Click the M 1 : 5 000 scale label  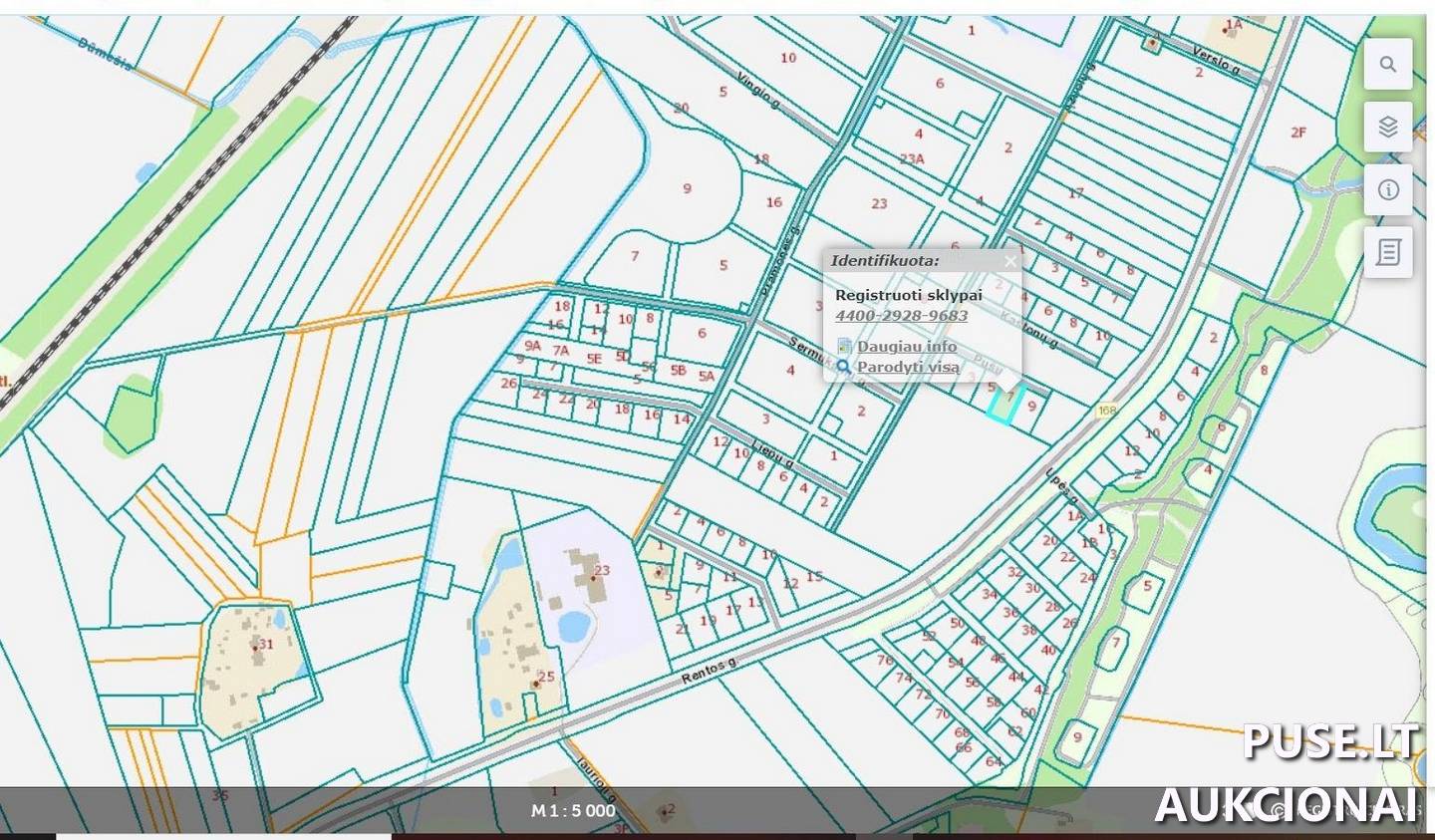click(573, 811)
